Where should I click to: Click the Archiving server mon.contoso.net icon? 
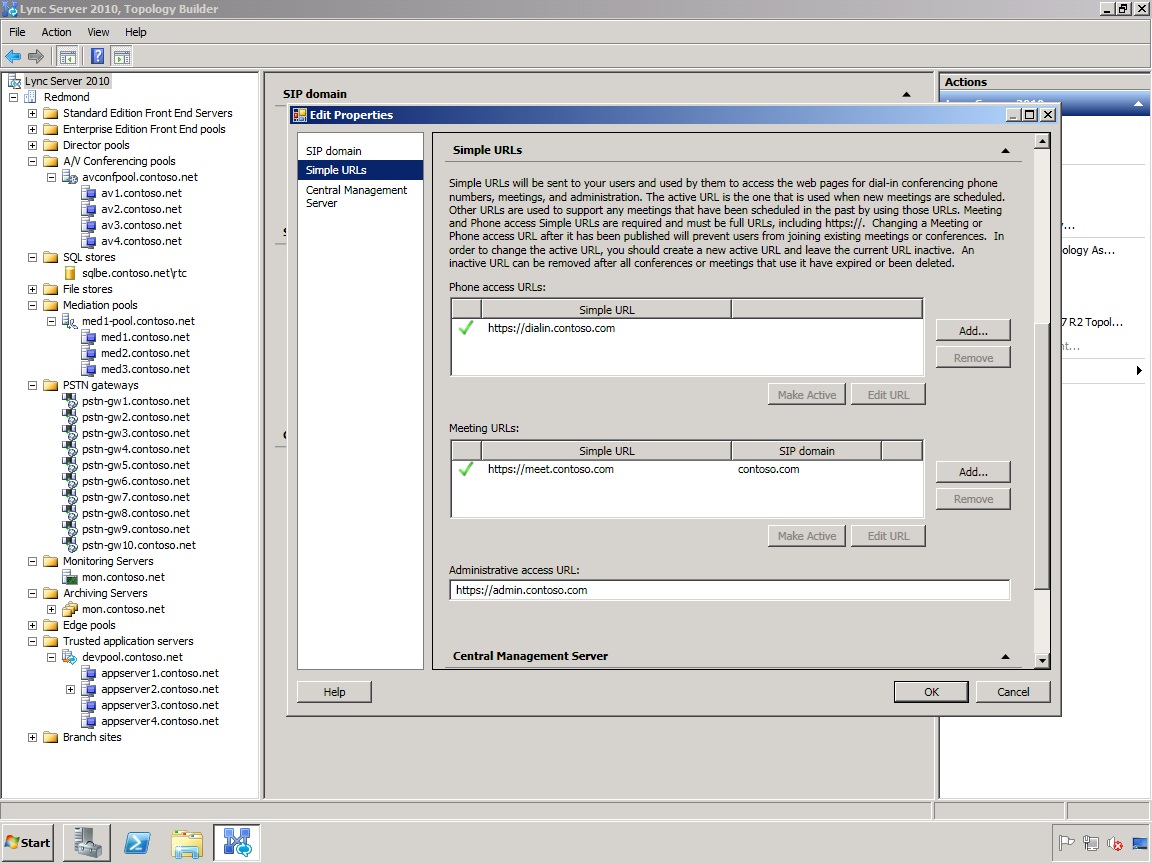(70, 609)
